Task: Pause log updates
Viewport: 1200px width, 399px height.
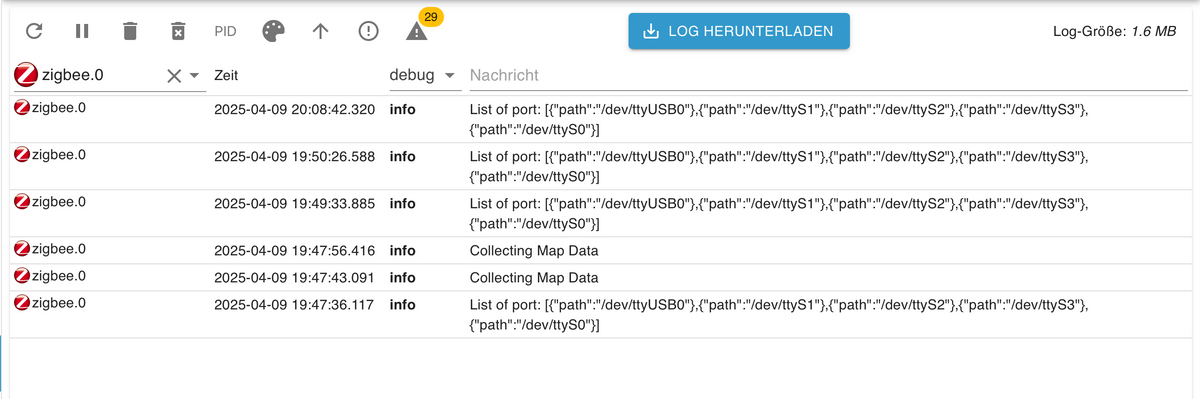Action: click(82, 31)
